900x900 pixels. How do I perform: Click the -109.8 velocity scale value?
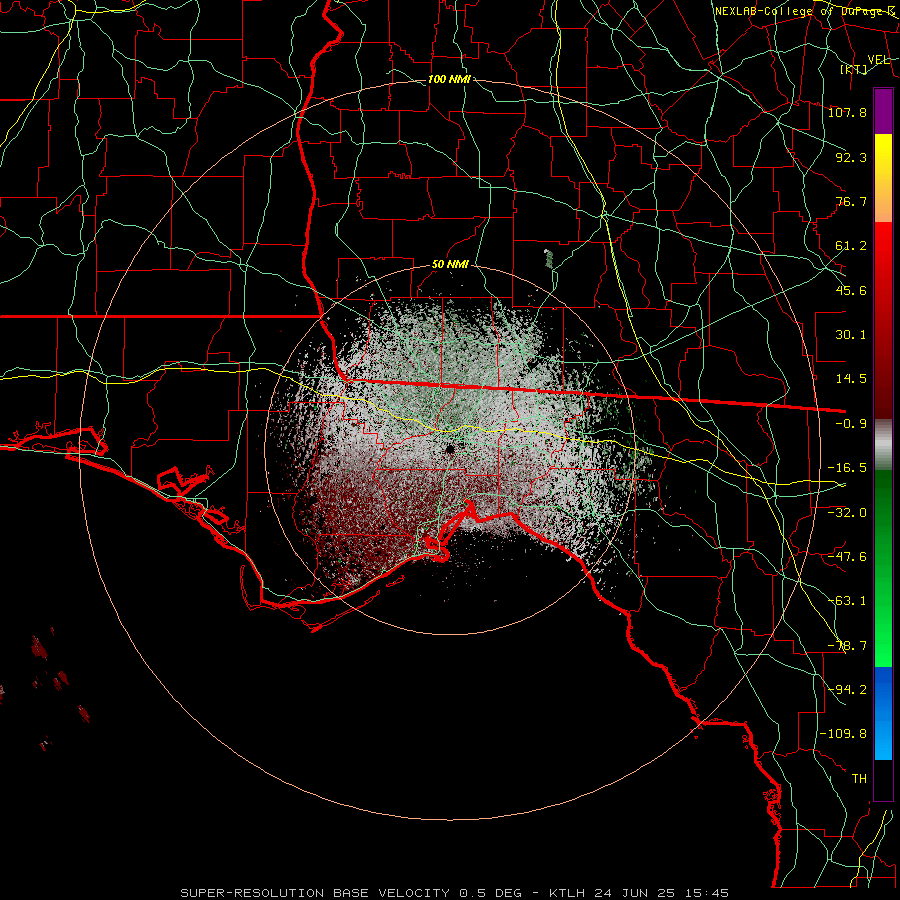pyautogui.click(x=843, y=734)
